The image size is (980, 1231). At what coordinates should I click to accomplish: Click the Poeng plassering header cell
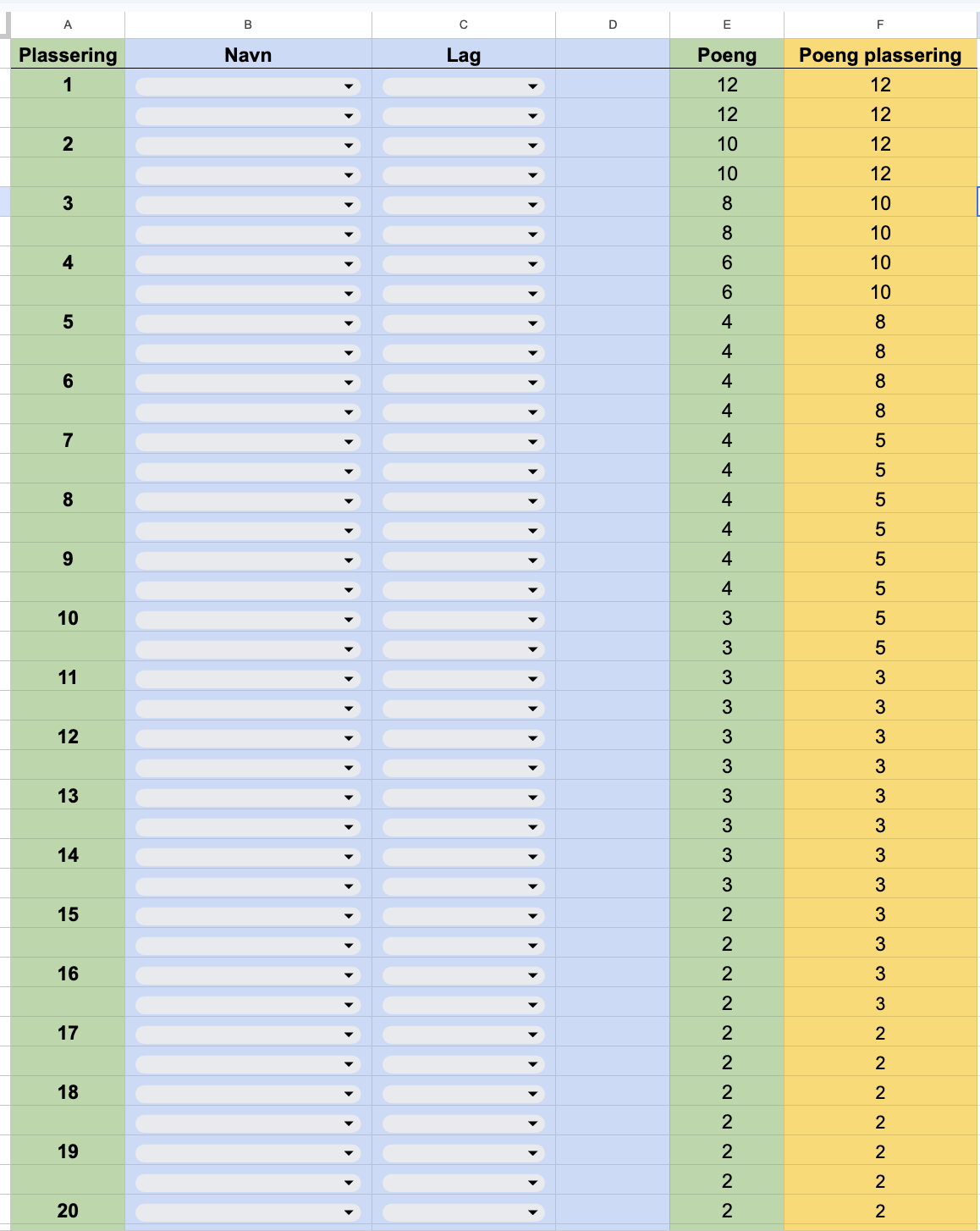pos(880,55)
